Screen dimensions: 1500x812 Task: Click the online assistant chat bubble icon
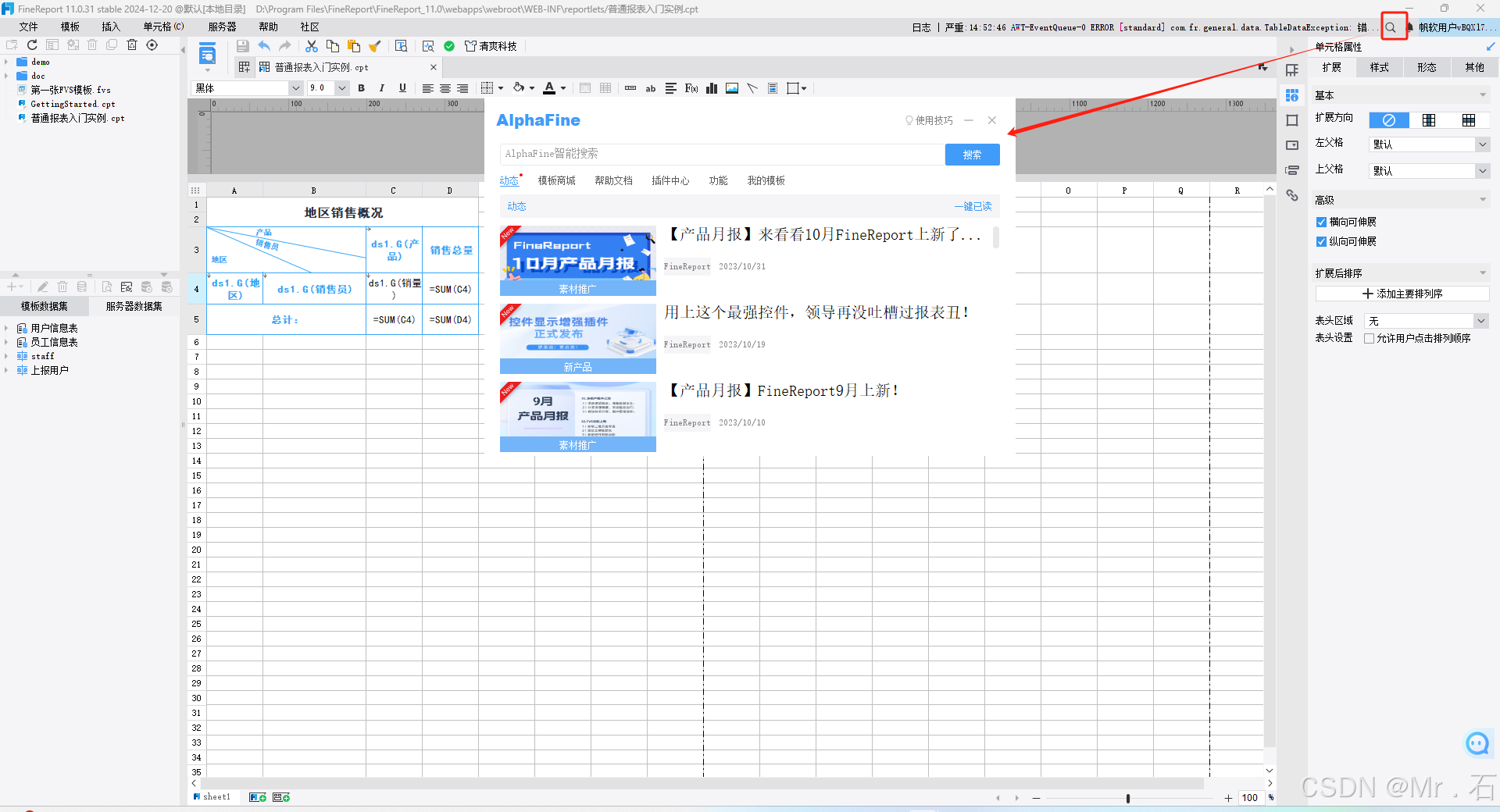(1477, 743)
